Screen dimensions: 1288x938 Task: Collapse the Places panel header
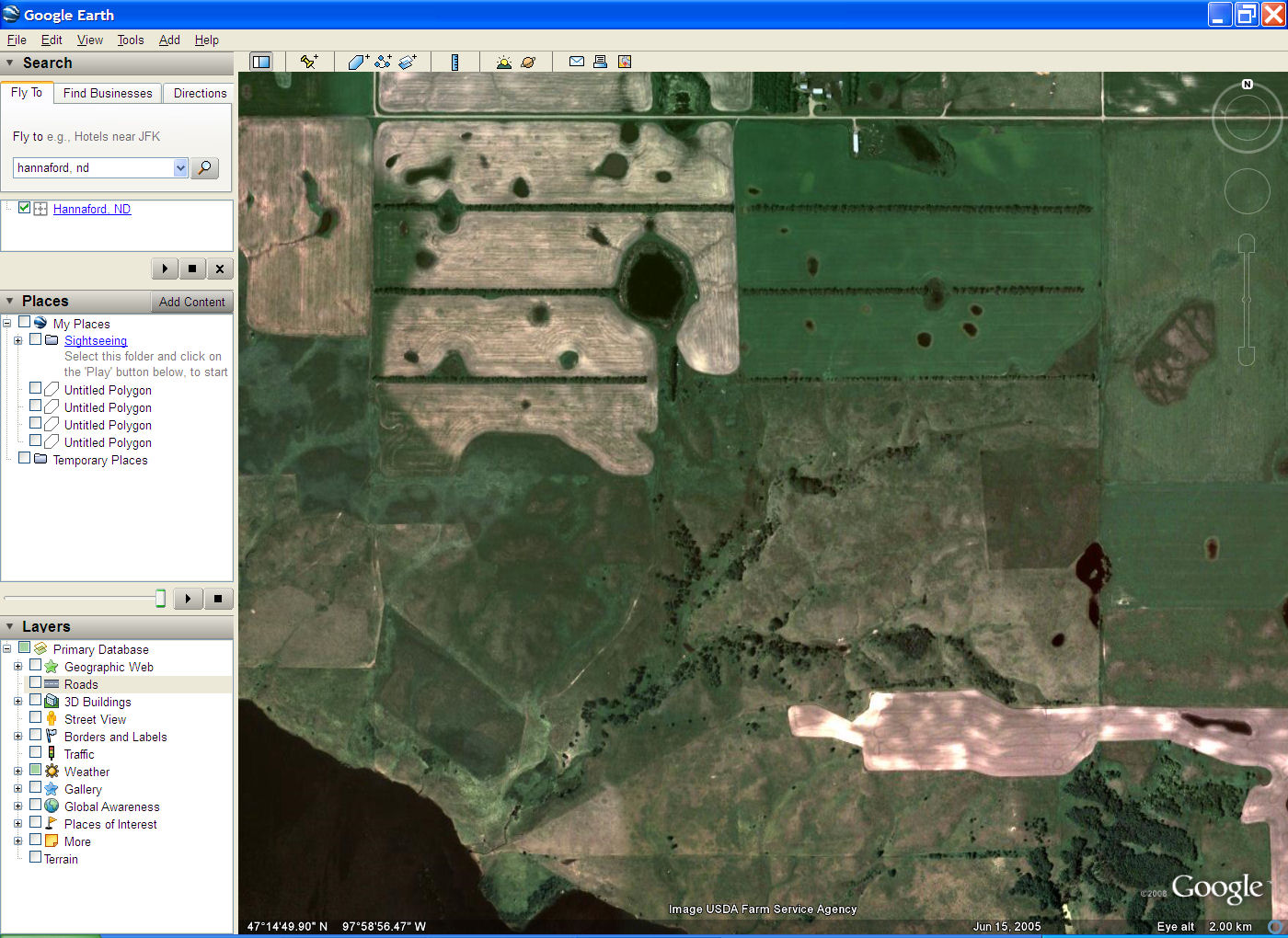point(10,301)
